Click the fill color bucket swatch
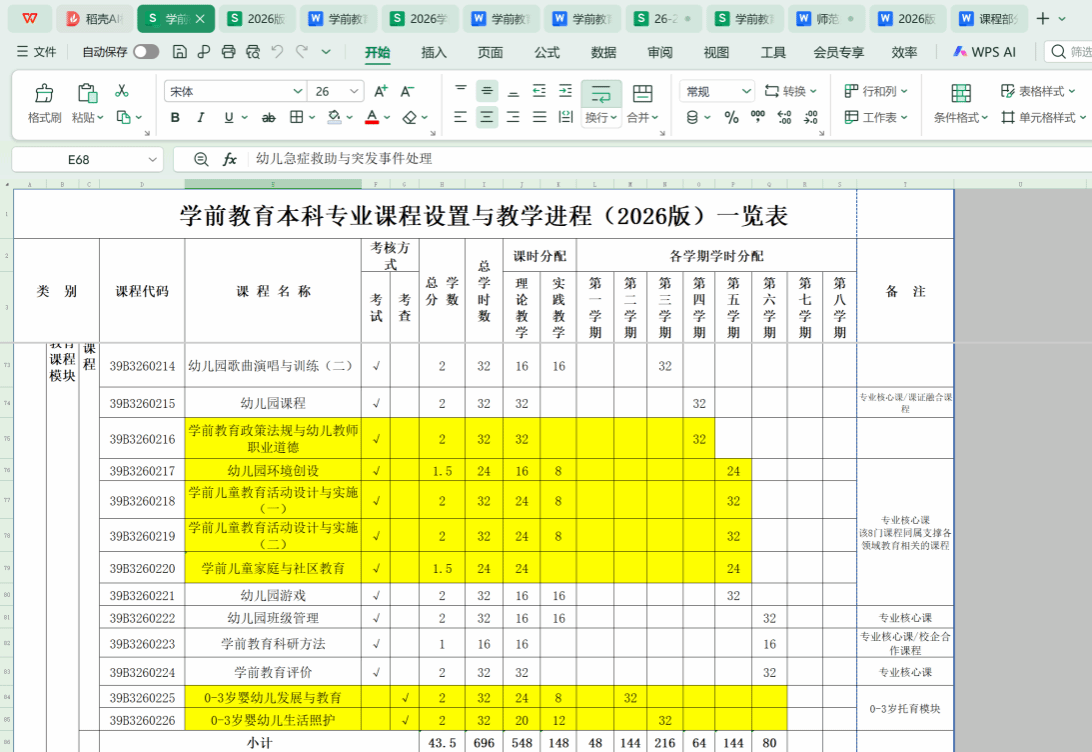This screenshot has height=752, width=1092. [335, 117]
